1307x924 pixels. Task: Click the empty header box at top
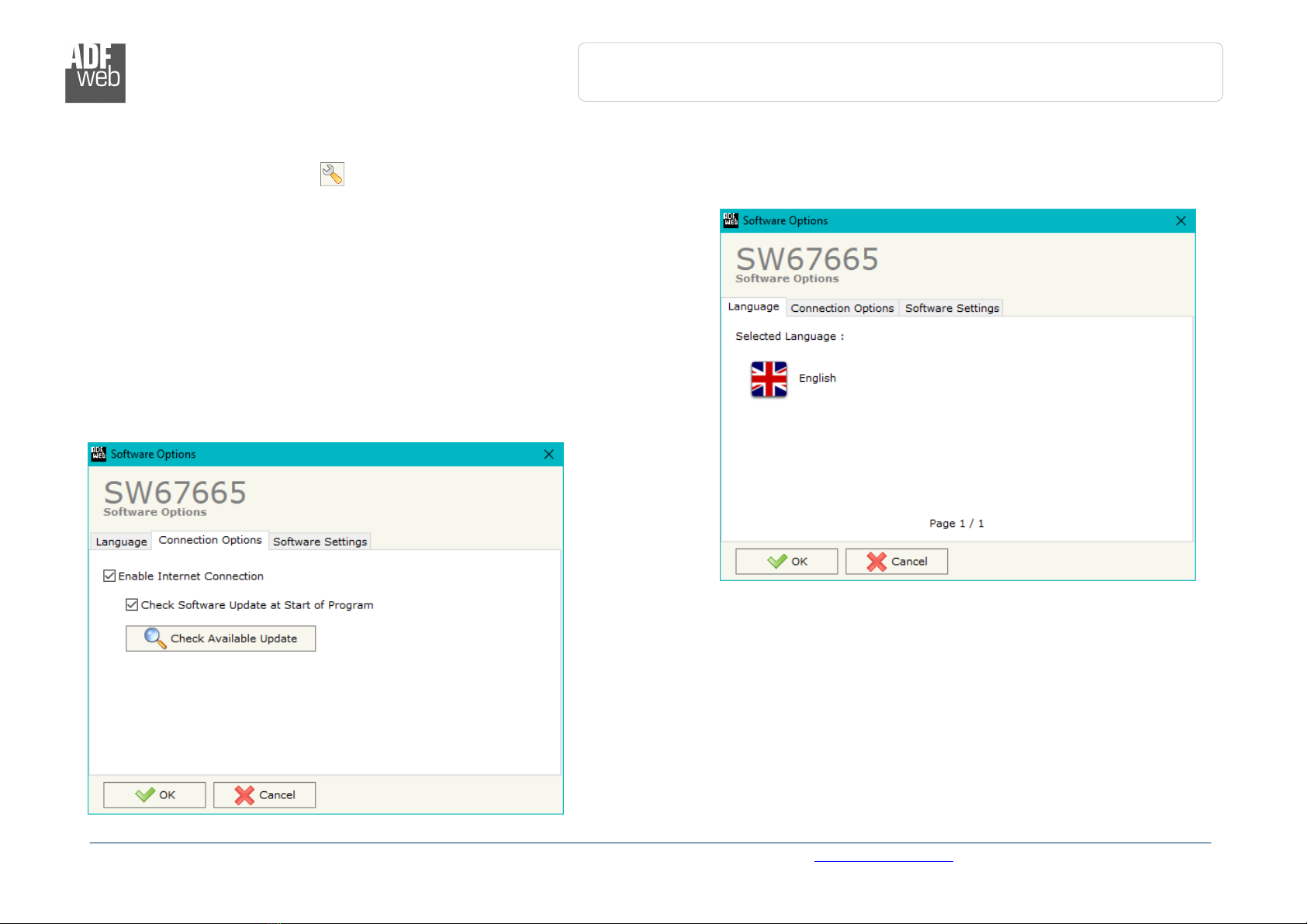[900, 71]
